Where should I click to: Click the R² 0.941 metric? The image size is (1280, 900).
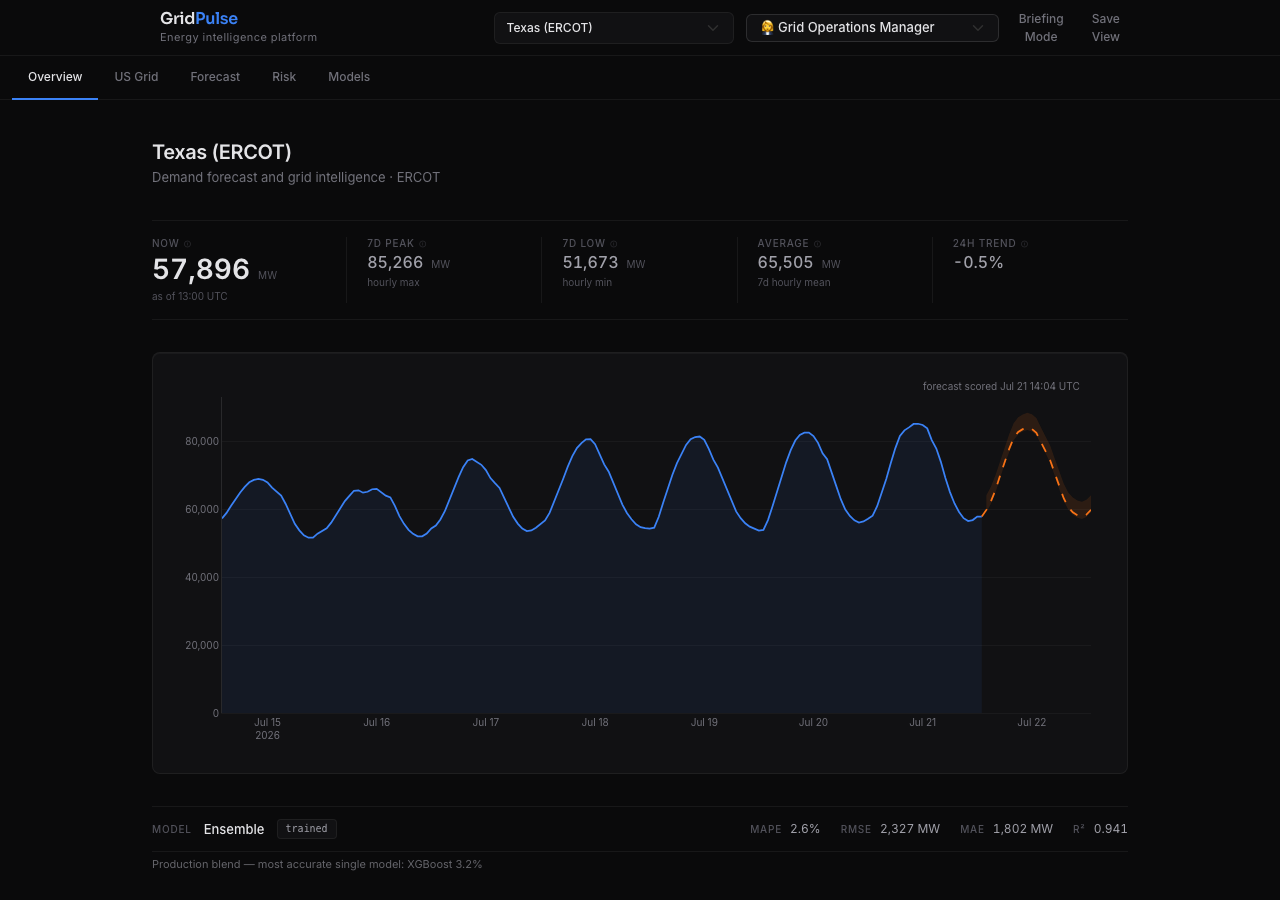[1100, 829]
